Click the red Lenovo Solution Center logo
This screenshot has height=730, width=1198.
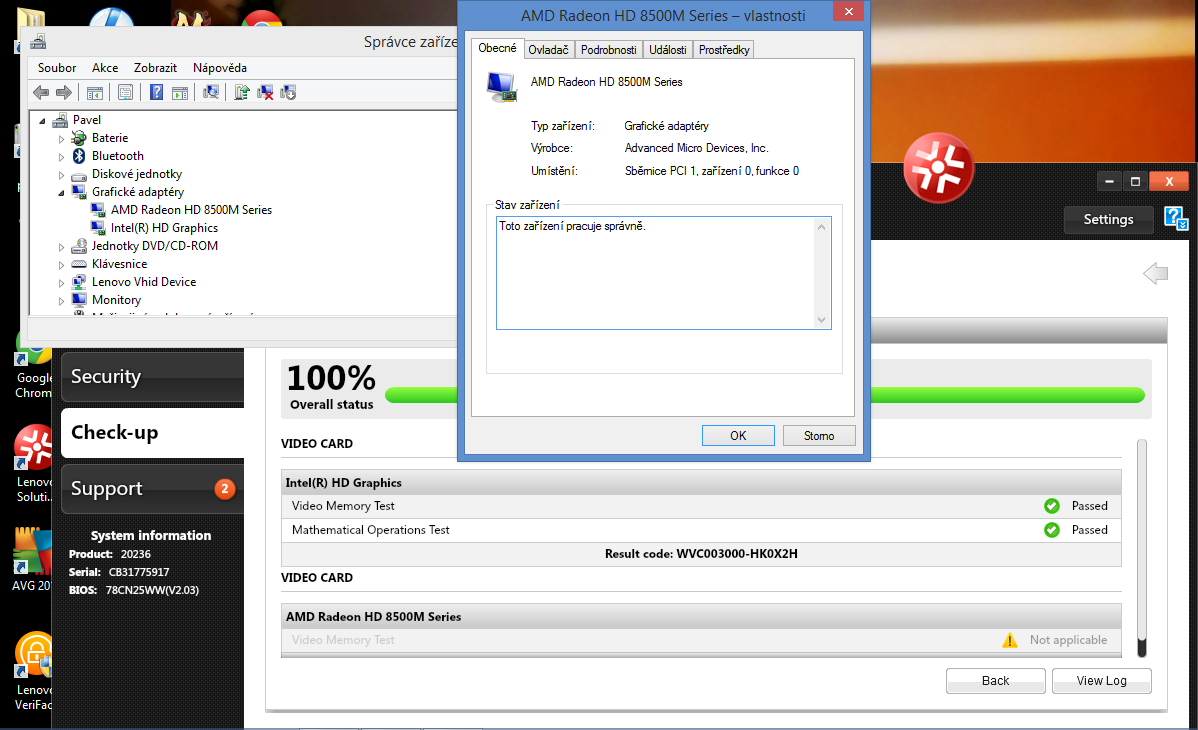tap(938, 167)
